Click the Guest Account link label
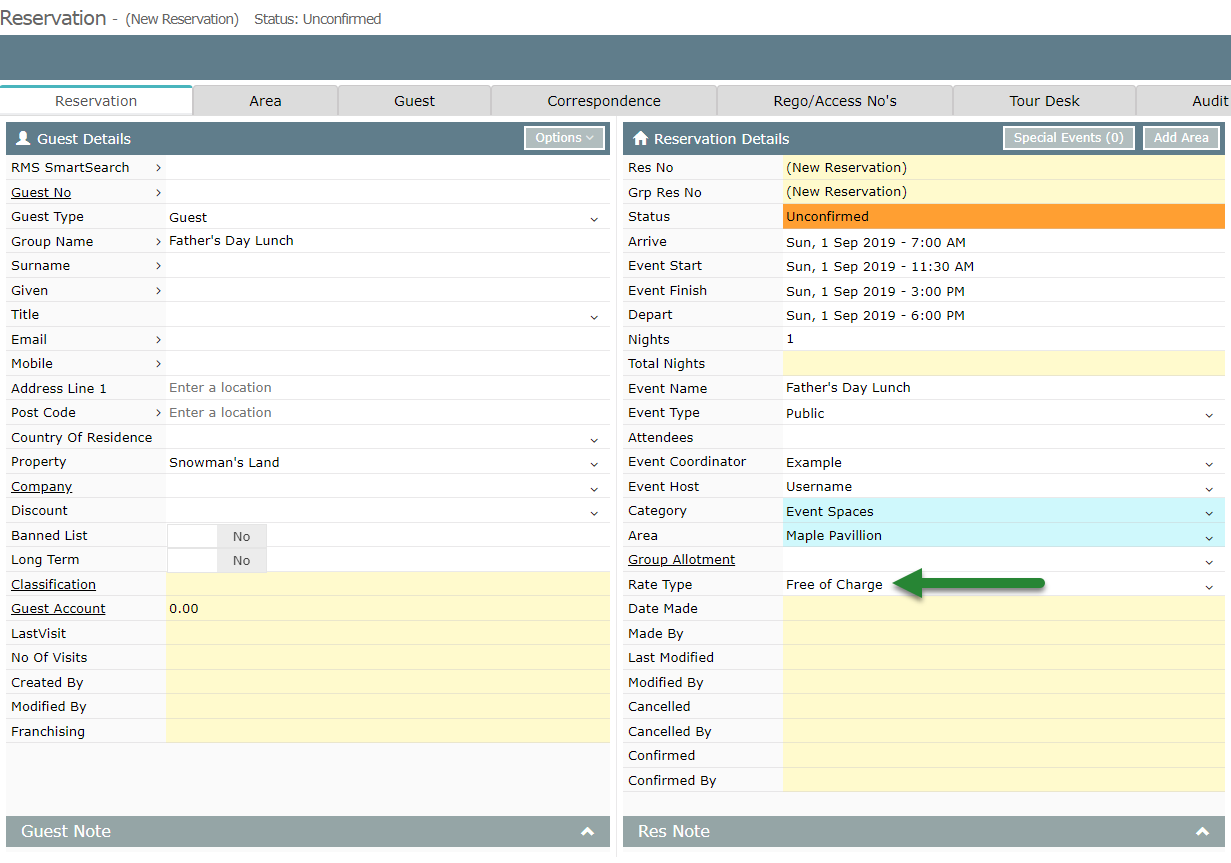1231x863 pixels. (x=58, y=609)
